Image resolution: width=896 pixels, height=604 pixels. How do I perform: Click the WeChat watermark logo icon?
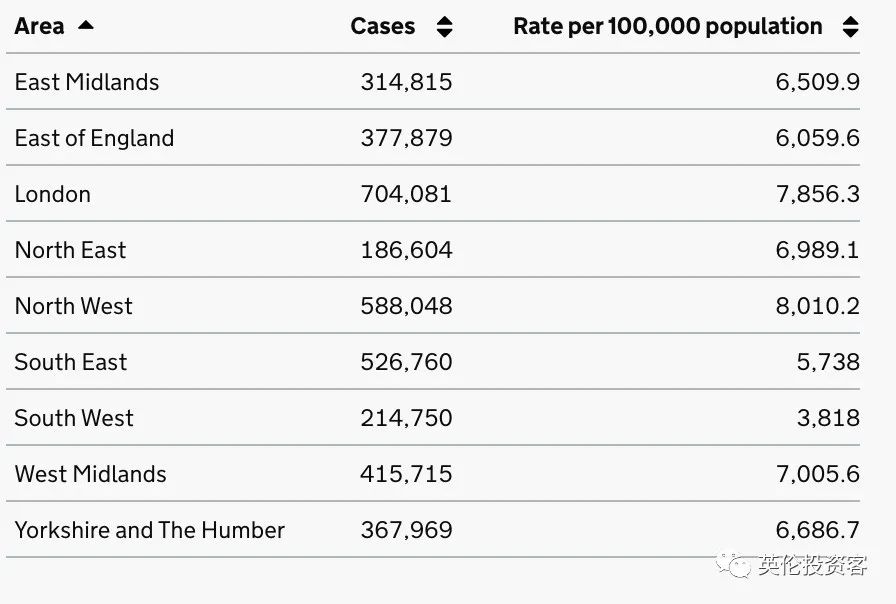(x=739, y=566)
